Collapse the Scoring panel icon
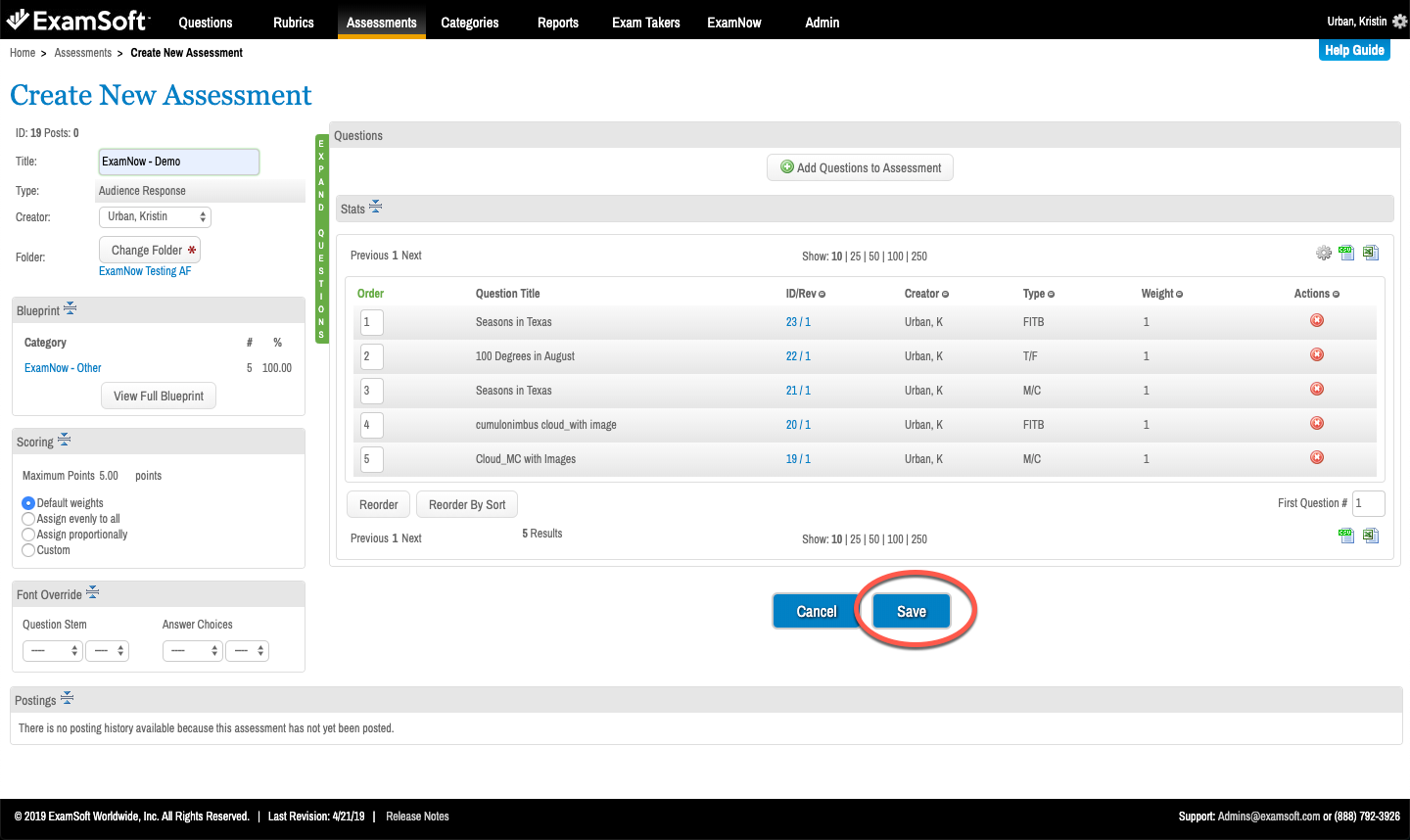The image size is (1410, 840). point(64,440)
